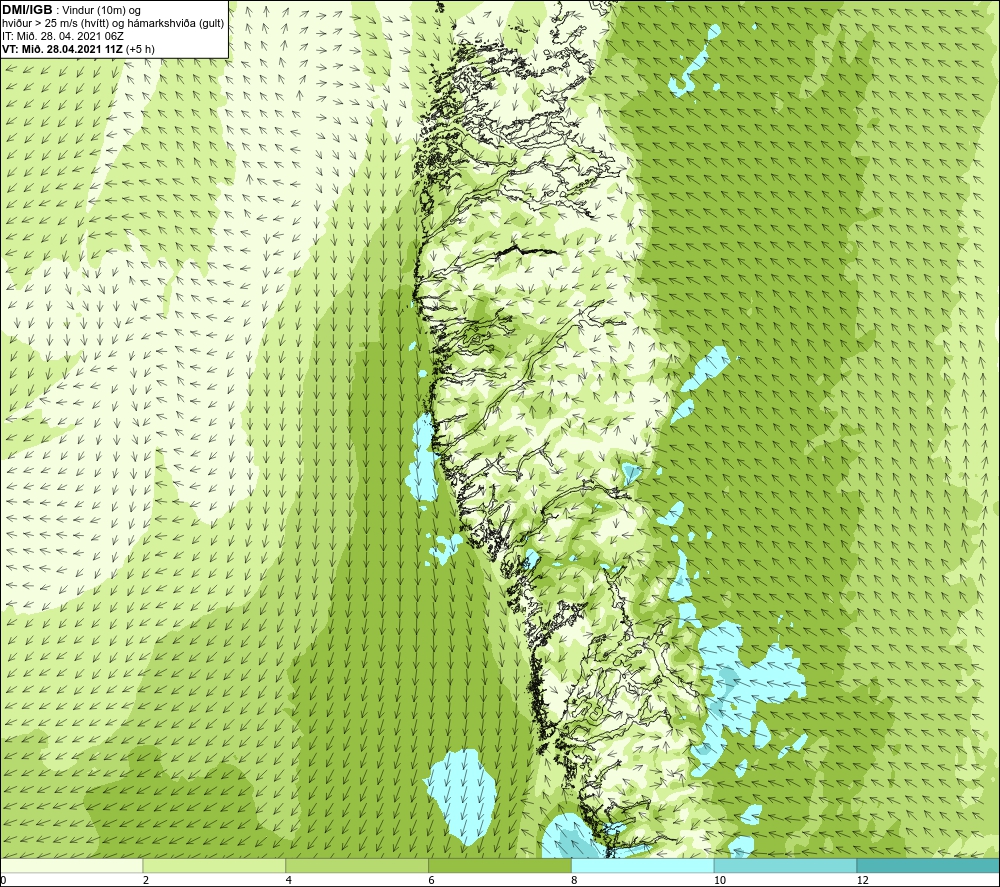
Task: Click the "VT: Mið. 28.04.2021 11Z" valid time
Action: (62, 49)
